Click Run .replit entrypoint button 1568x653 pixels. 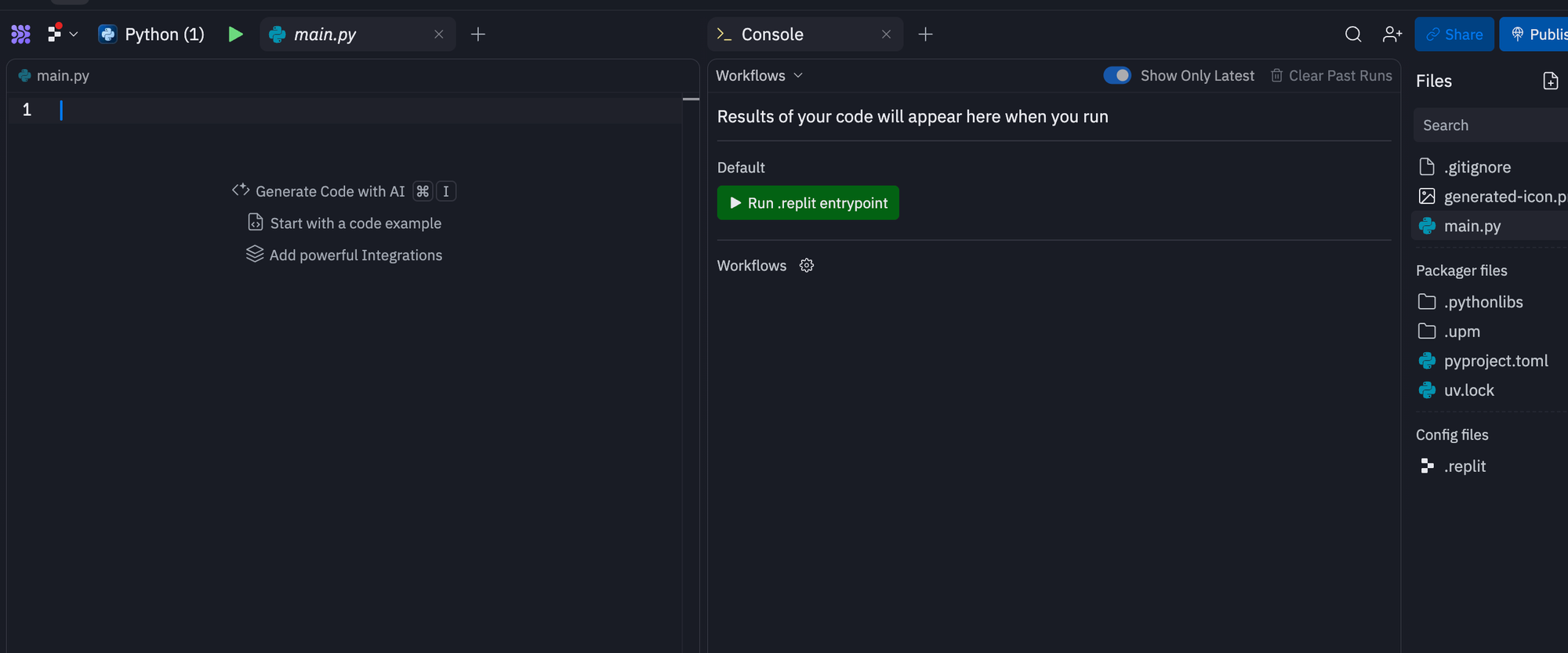click(x=808, y=203)
